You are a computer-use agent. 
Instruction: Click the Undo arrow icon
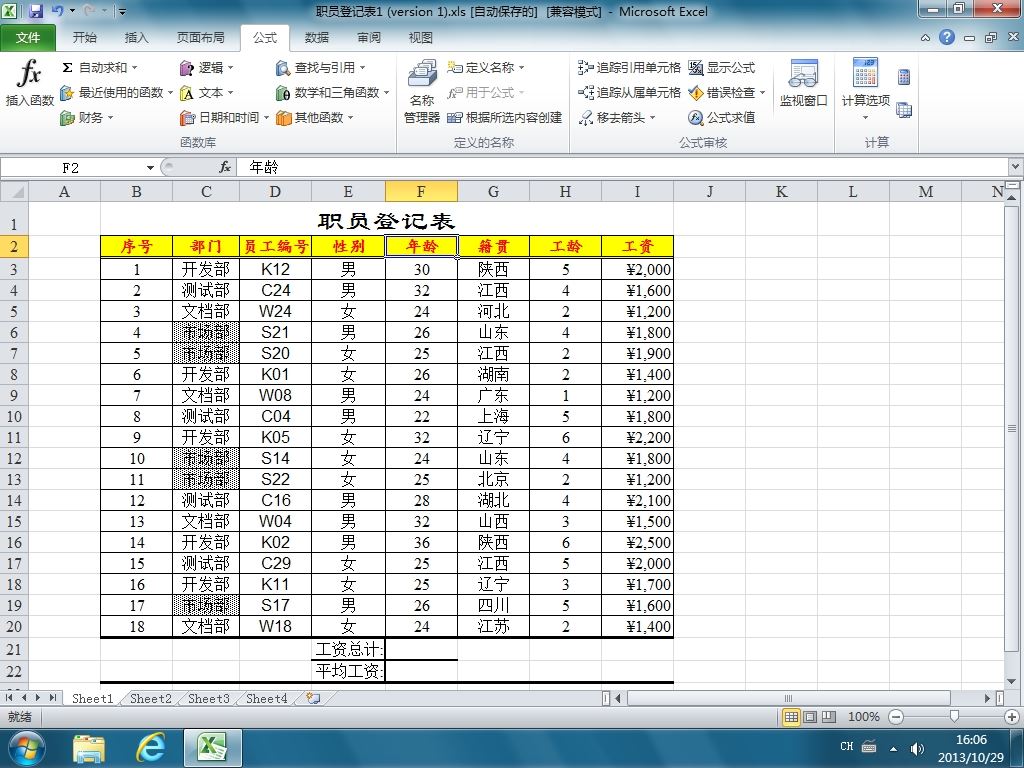[x=57, y=11]
